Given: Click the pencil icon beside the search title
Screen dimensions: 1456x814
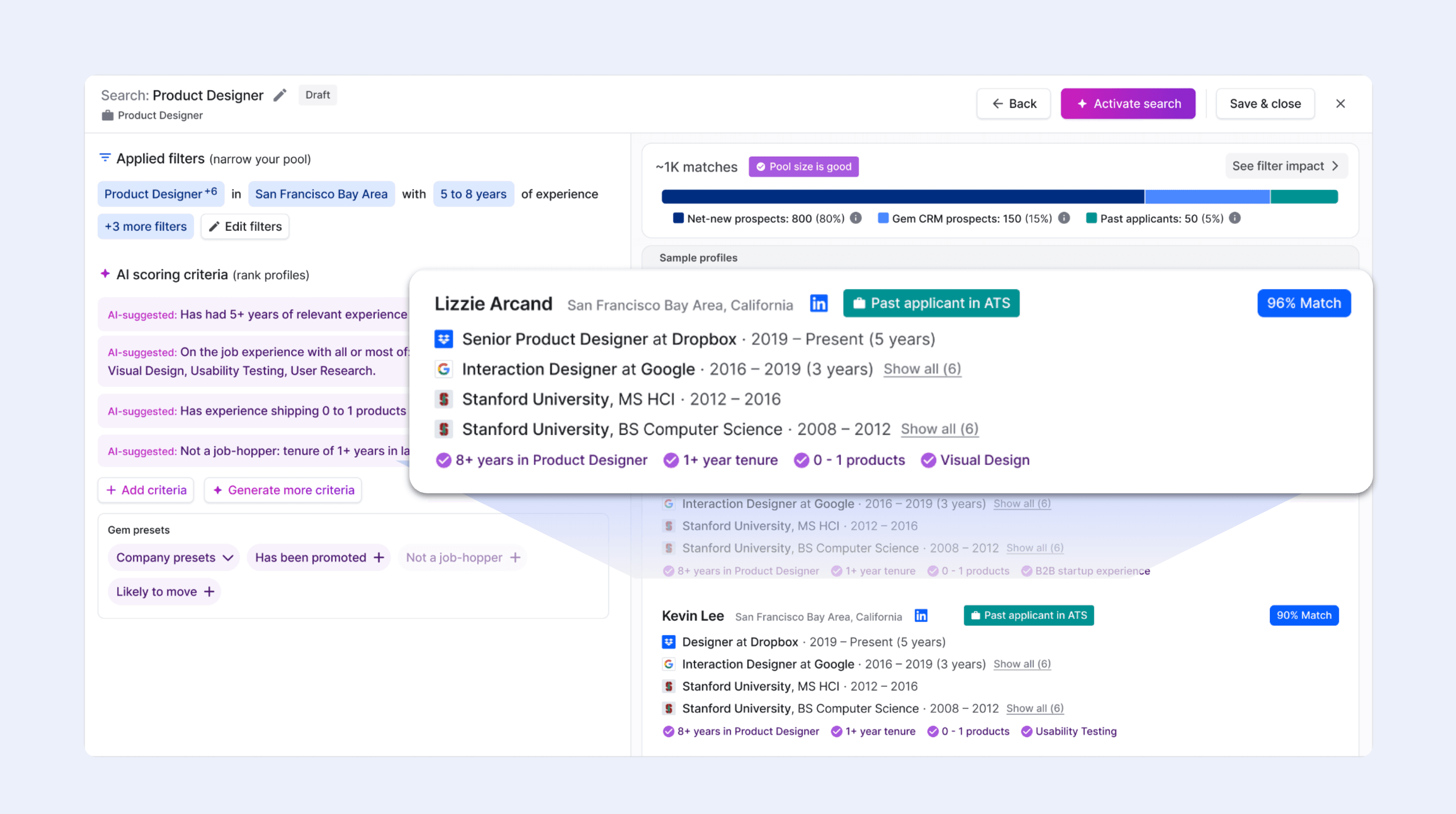Looking at the screenshot, I should (x=280, y=95).
